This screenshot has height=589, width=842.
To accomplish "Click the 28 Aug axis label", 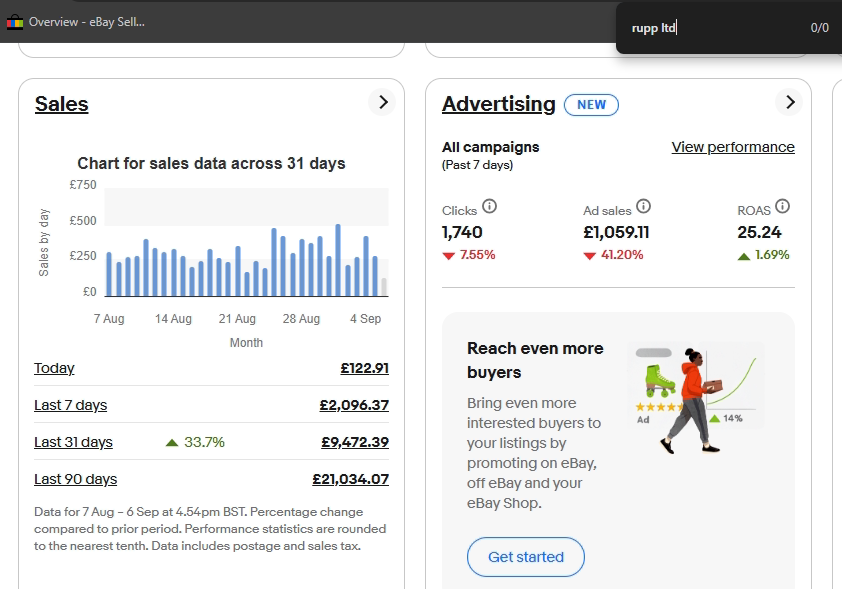I will (x=301, y=319).
